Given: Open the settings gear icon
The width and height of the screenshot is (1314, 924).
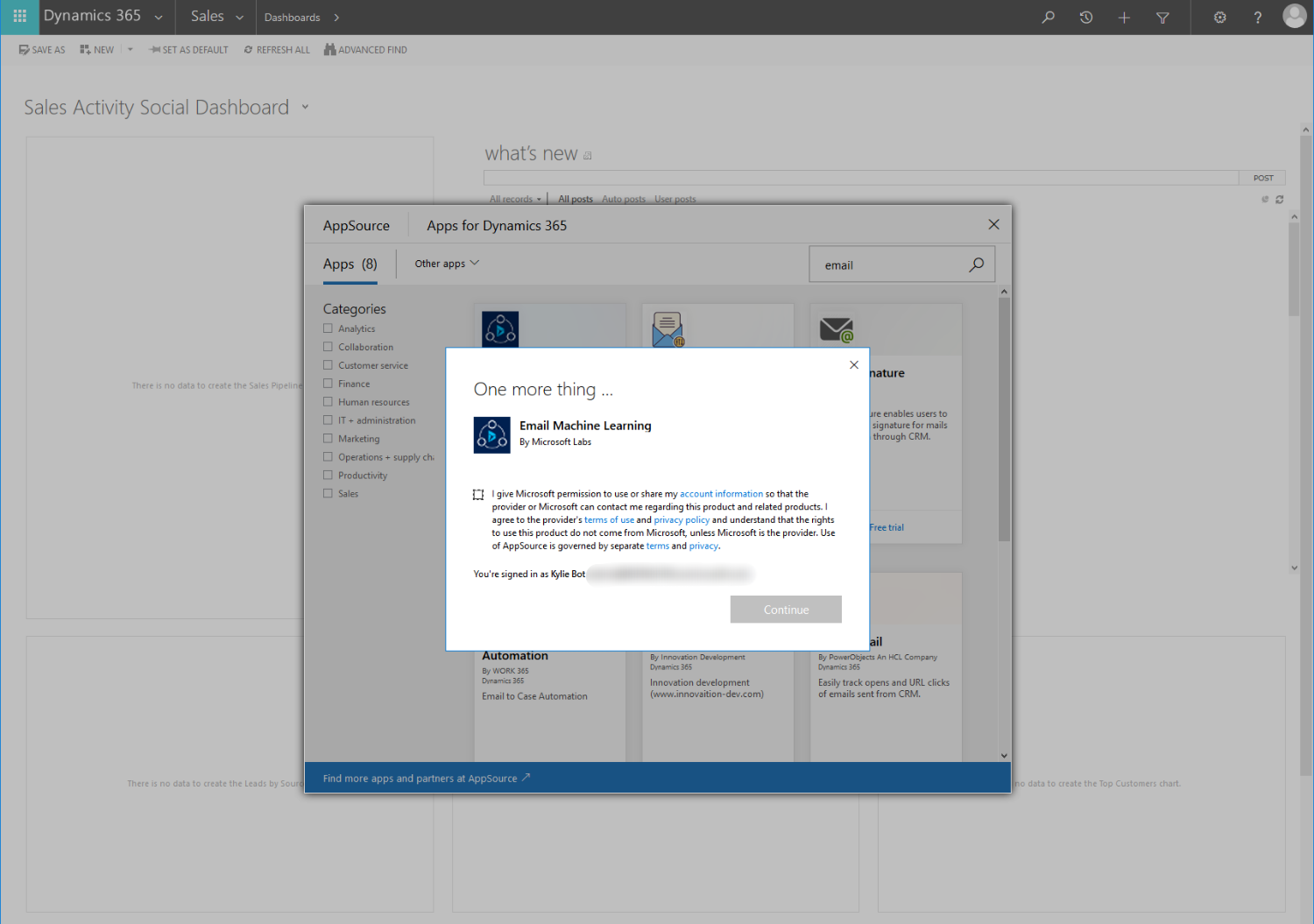Looking at the screenshot, I should [x=1219, y=18].
